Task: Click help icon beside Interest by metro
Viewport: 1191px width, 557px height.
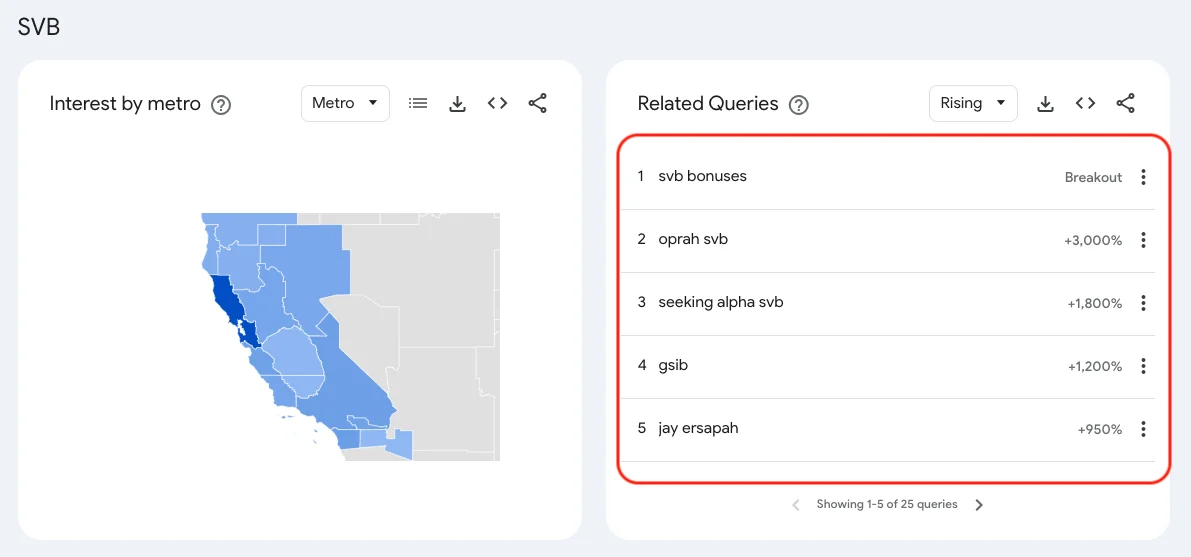Action: click(221, 104)
